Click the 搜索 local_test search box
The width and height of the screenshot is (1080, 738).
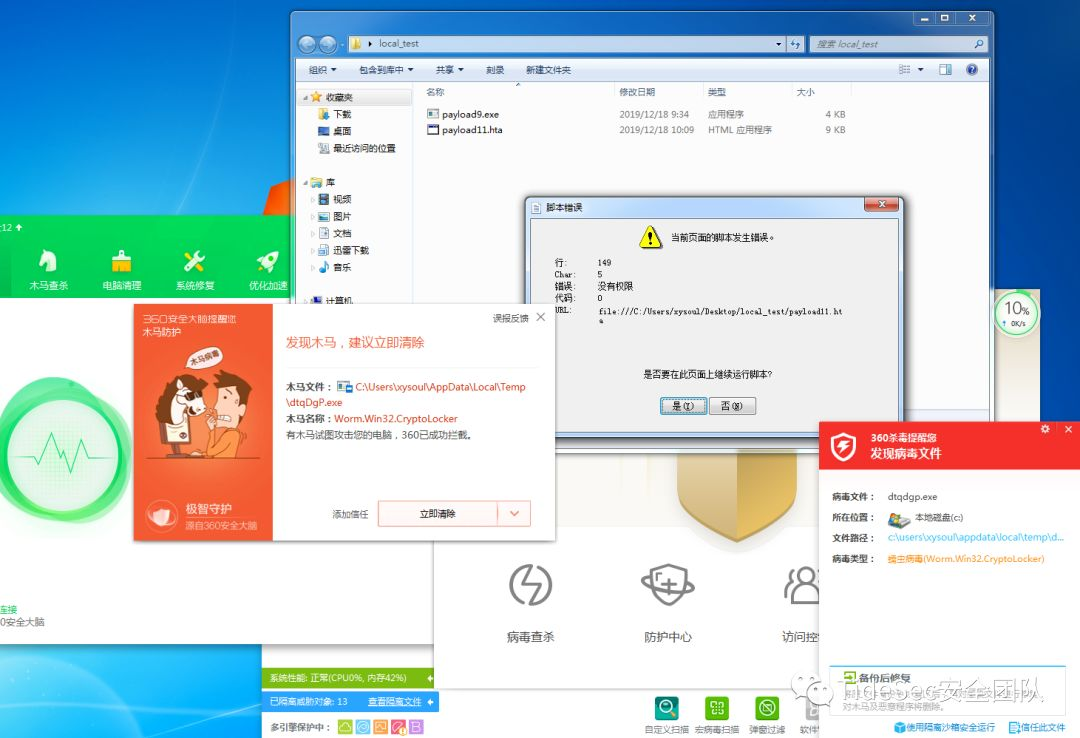coord(898,43)
